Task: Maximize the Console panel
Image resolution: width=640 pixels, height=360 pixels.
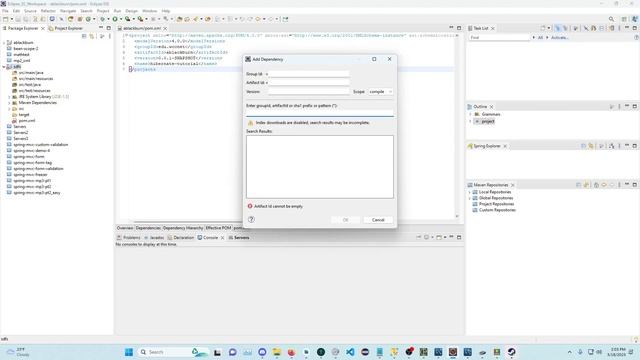Action: 459,237
